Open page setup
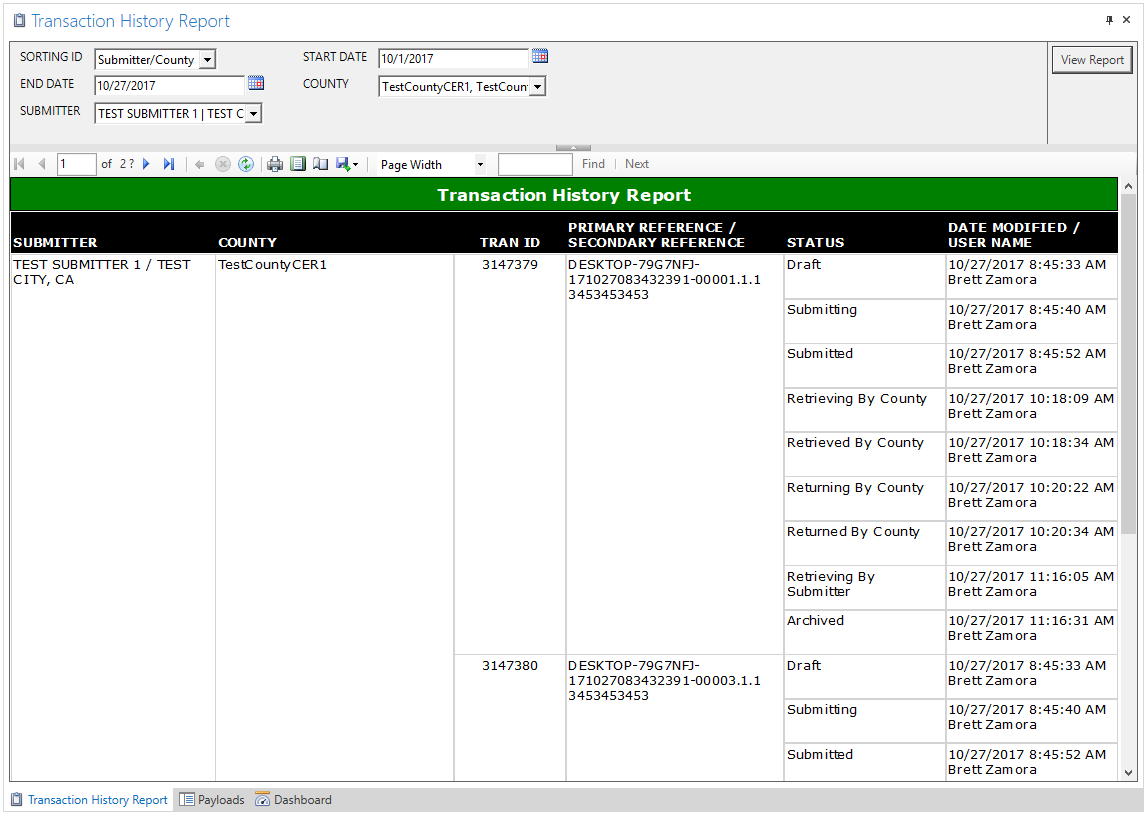This screenshot has width=1144, height=815. (x=320, y=164)
